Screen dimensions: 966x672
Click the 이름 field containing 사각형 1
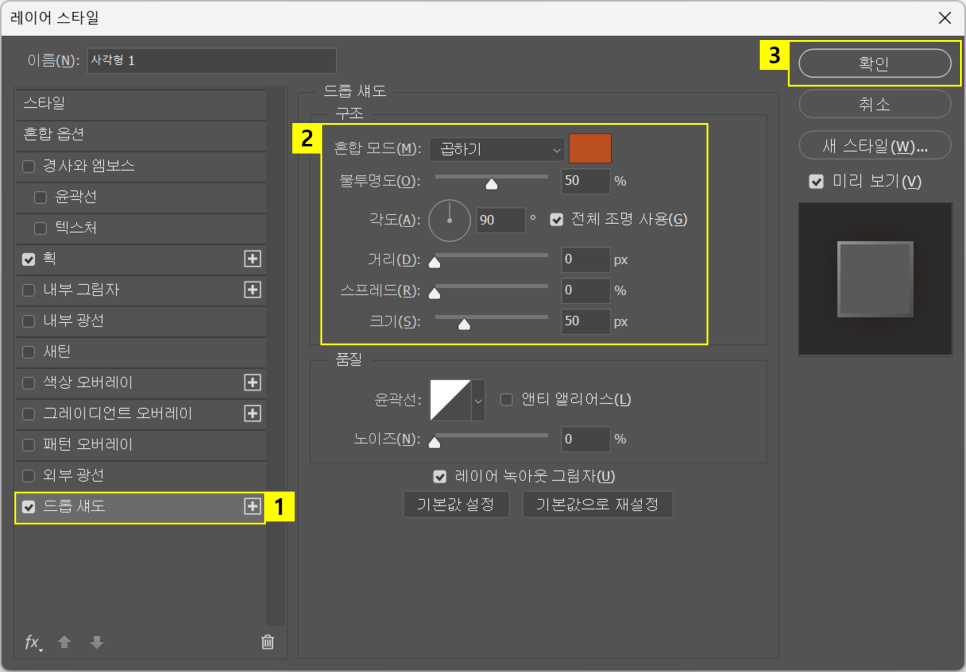[x=211, y=60]
